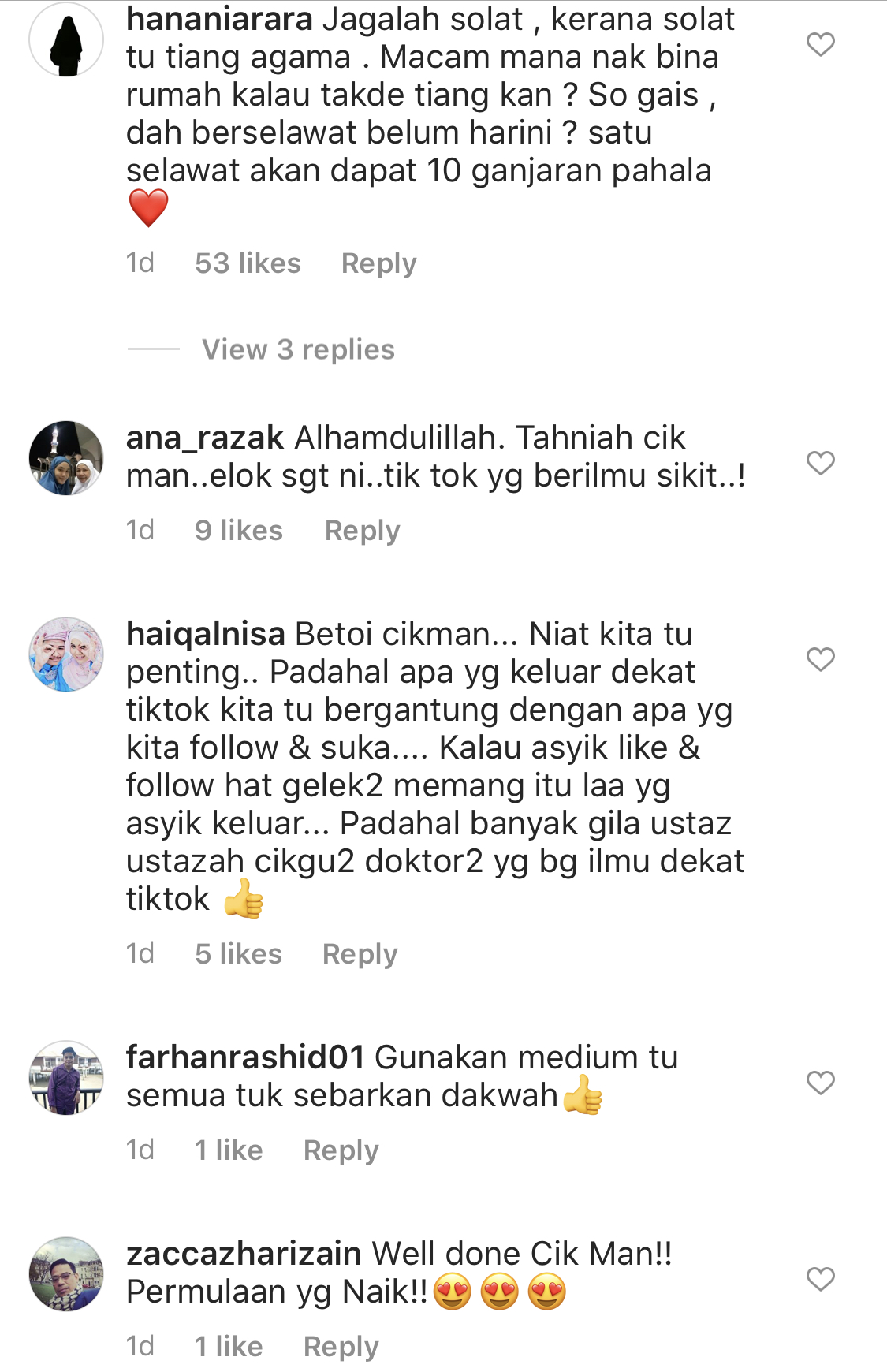The height and width of the screenshot is (1372, 887).
Task: Expand View 3 replies under hananiarara's comment
Action: (x=298, y=349)
